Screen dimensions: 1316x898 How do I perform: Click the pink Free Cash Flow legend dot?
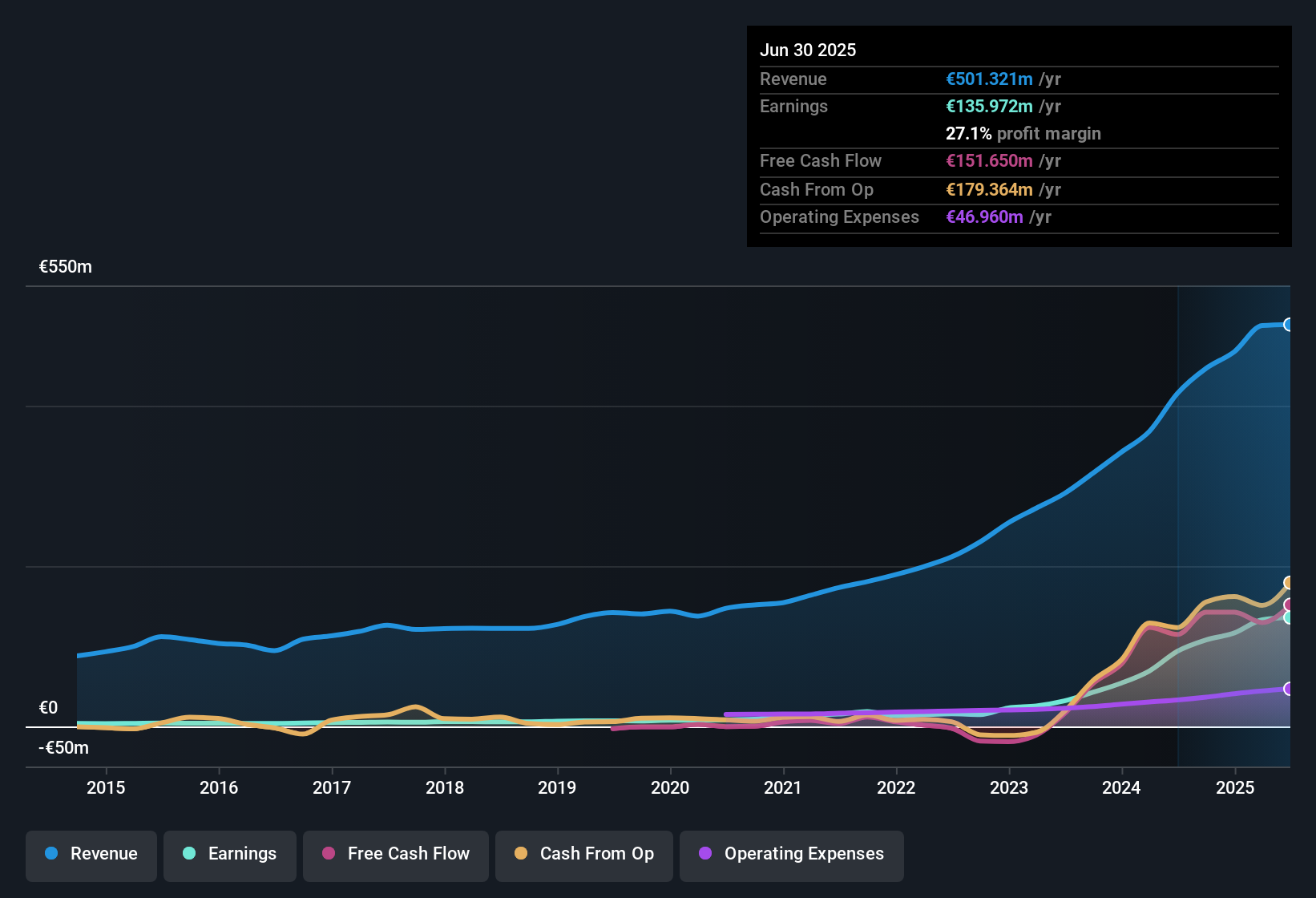click(328, 854)
